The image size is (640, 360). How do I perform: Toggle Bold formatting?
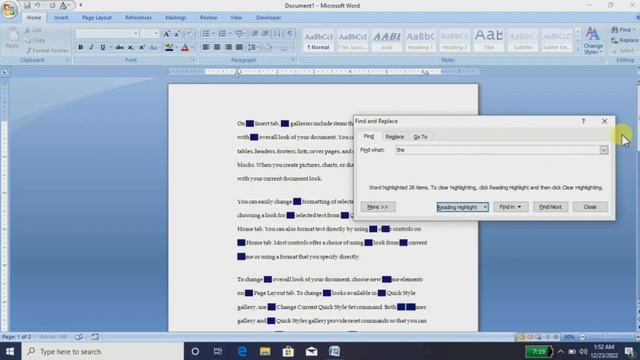80,47
